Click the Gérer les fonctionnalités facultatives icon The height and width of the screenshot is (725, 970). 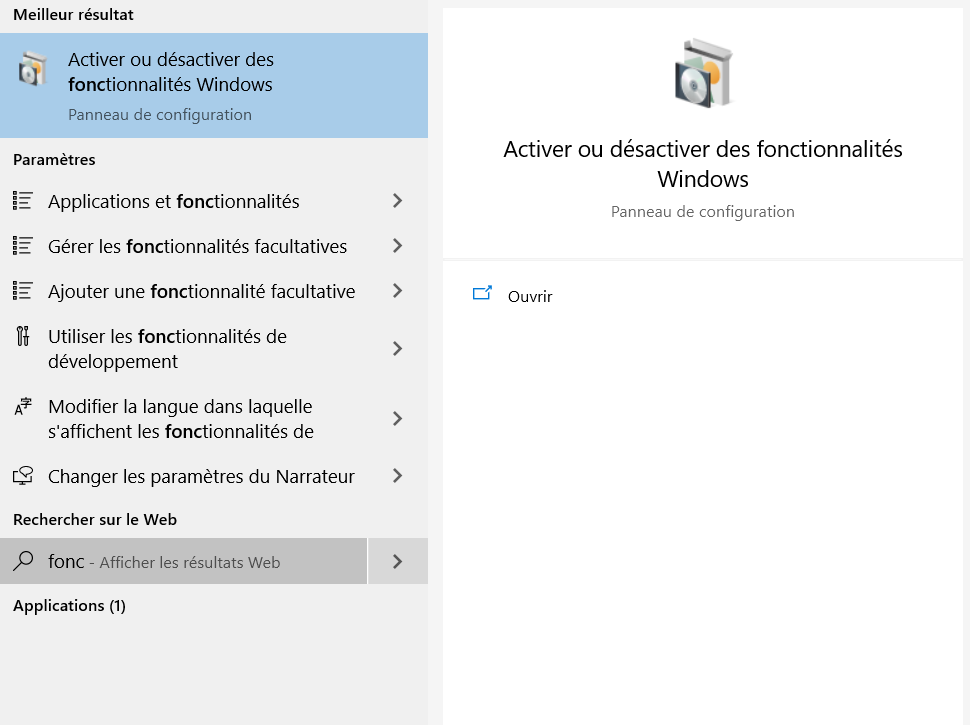point(23,246)
